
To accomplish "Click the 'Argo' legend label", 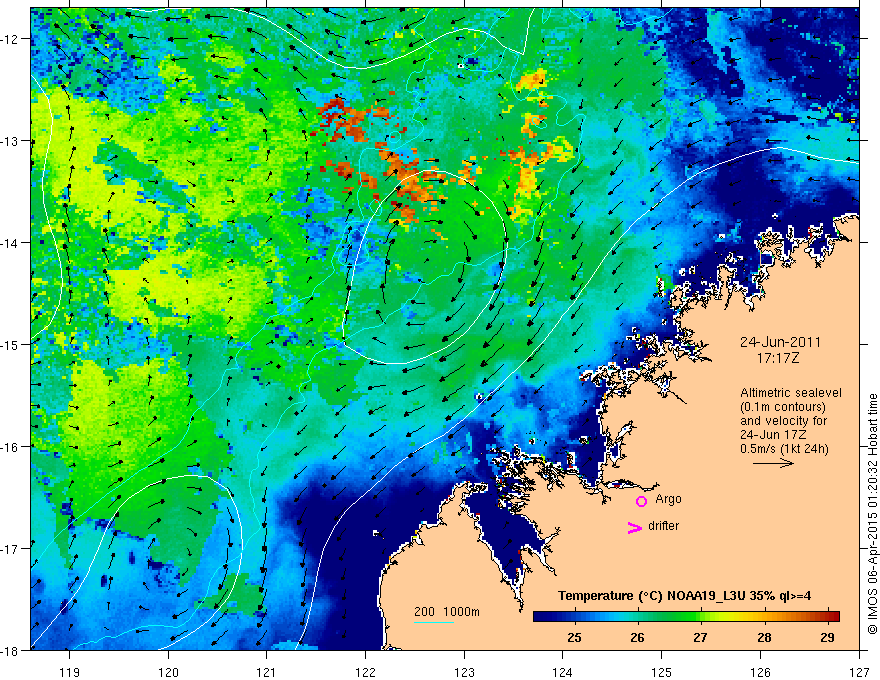I will pyautogui.click(x=668, y=499).
